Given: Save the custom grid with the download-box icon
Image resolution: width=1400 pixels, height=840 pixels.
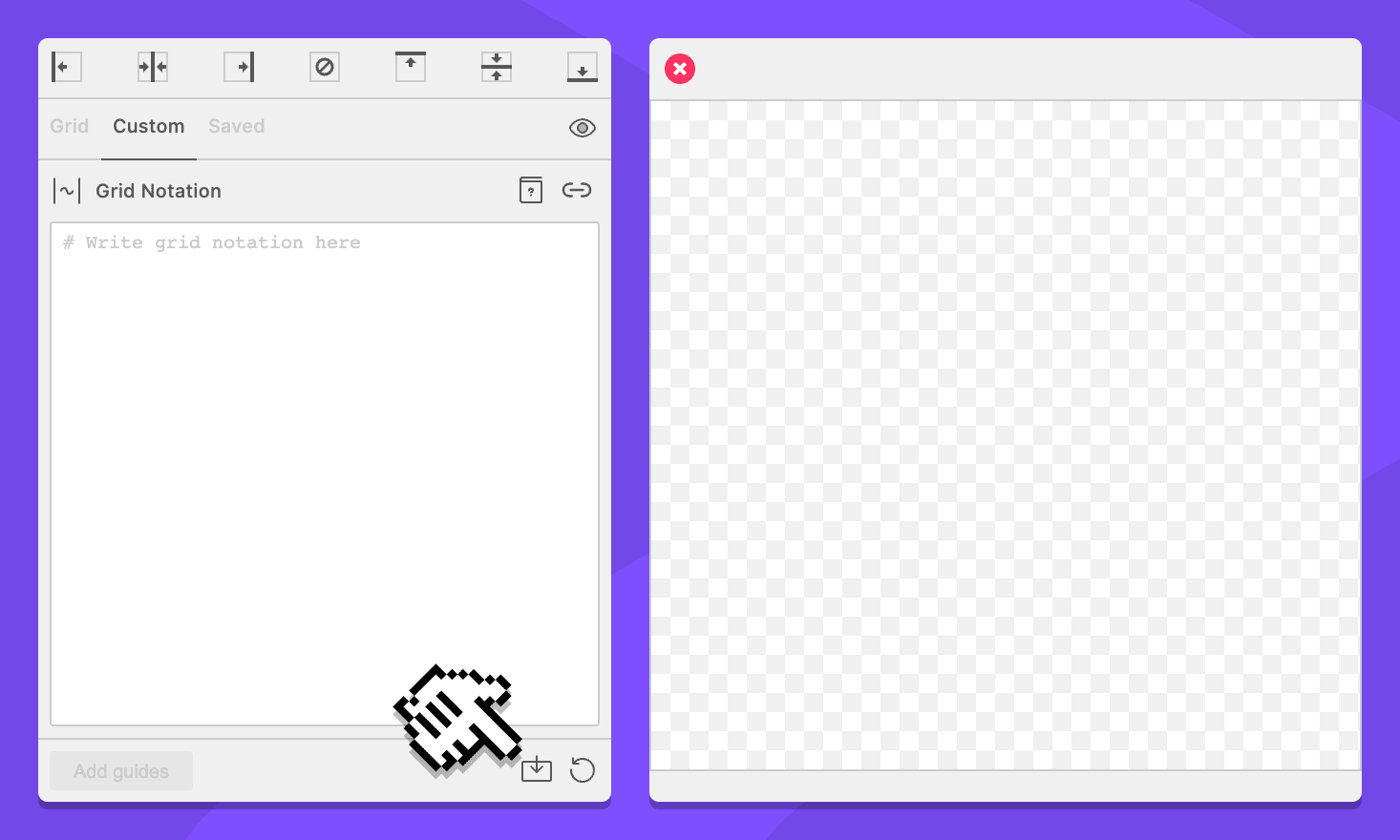Looking at the screenshot, I should (537, 769).
